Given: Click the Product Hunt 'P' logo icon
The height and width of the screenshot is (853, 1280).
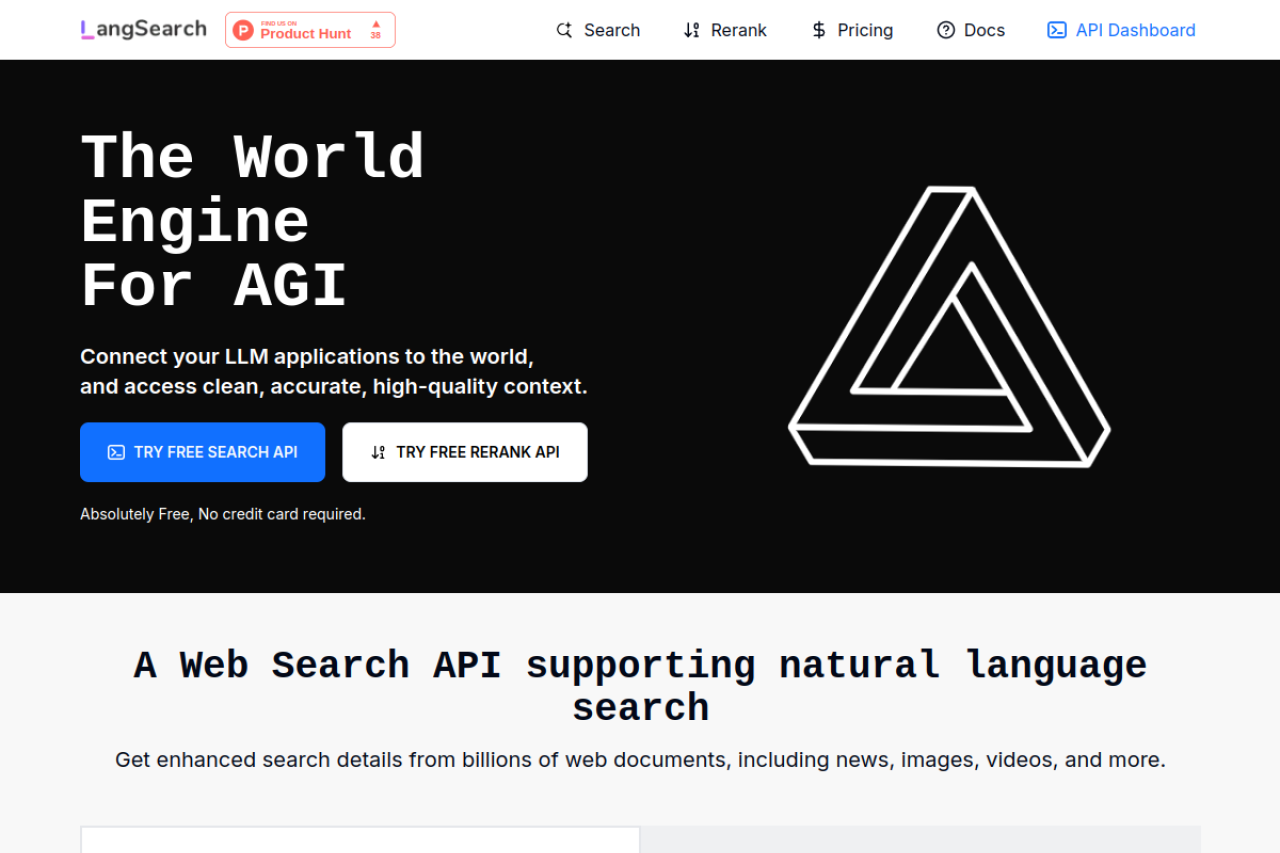Looking at the screenshot, I should (x=243, y=30).
